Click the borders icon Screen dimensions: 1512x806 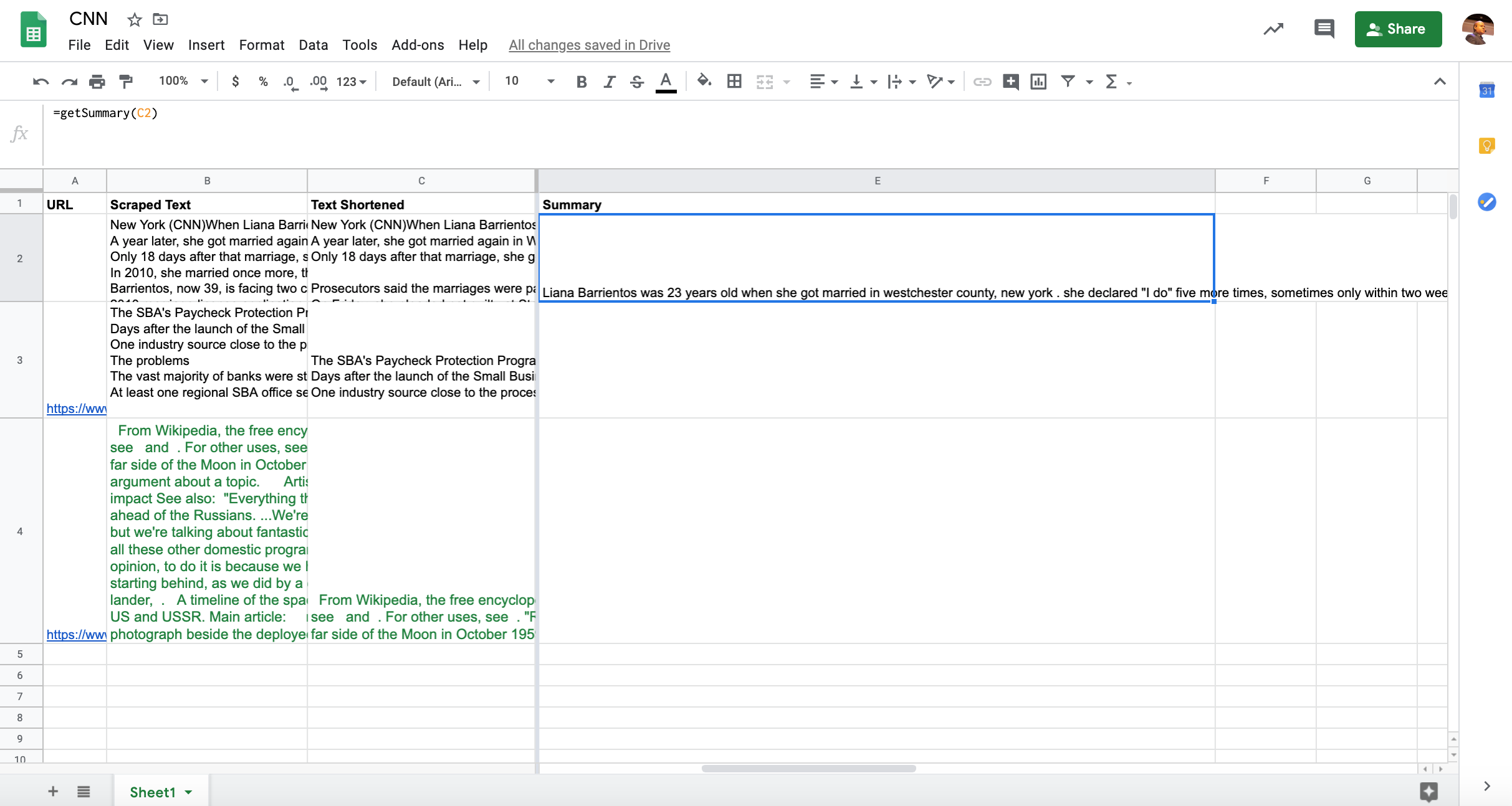(734, 82)
